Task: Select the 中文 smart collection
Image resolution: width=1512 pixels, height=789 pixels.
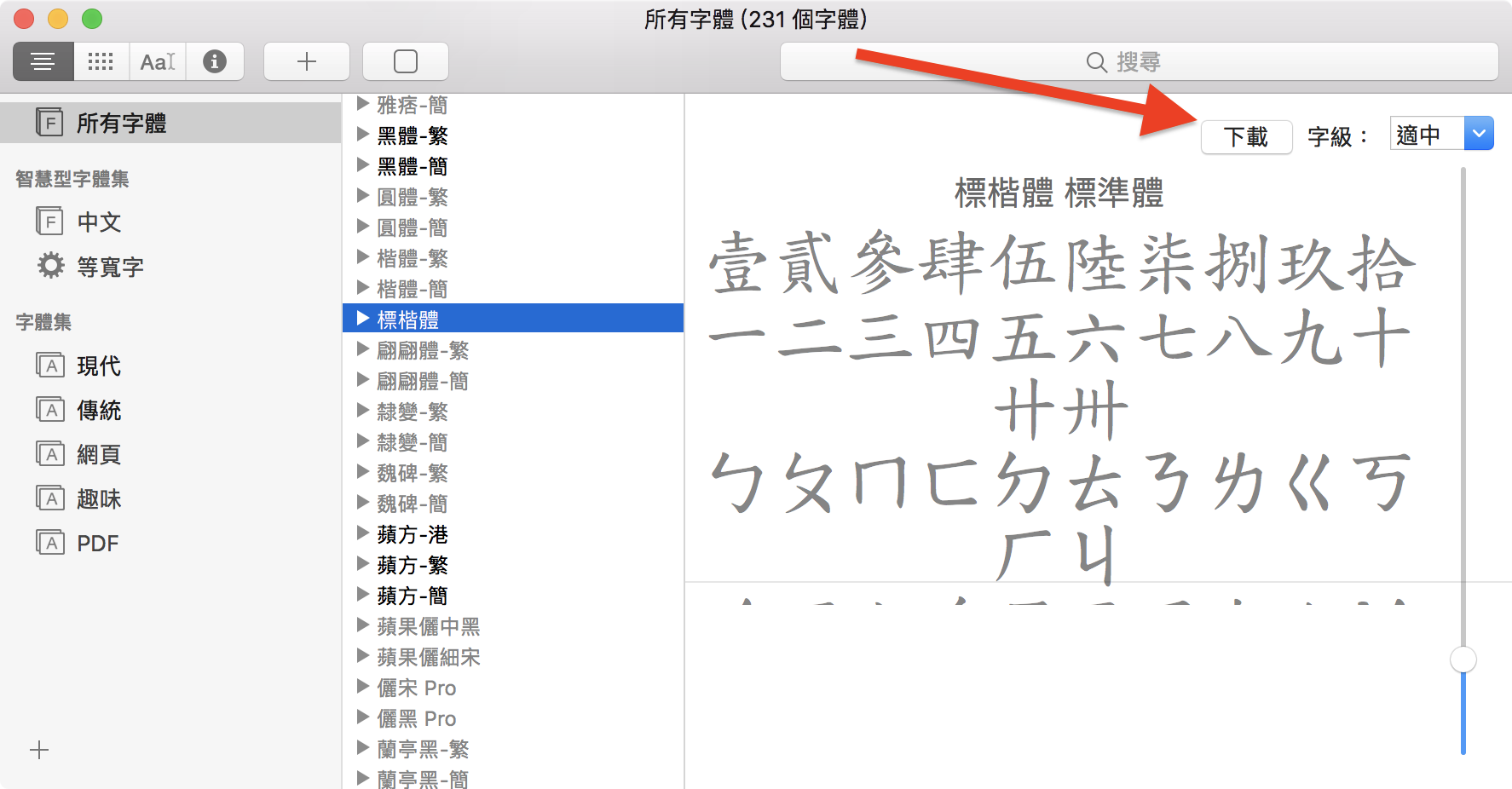Action: [99, 222]
